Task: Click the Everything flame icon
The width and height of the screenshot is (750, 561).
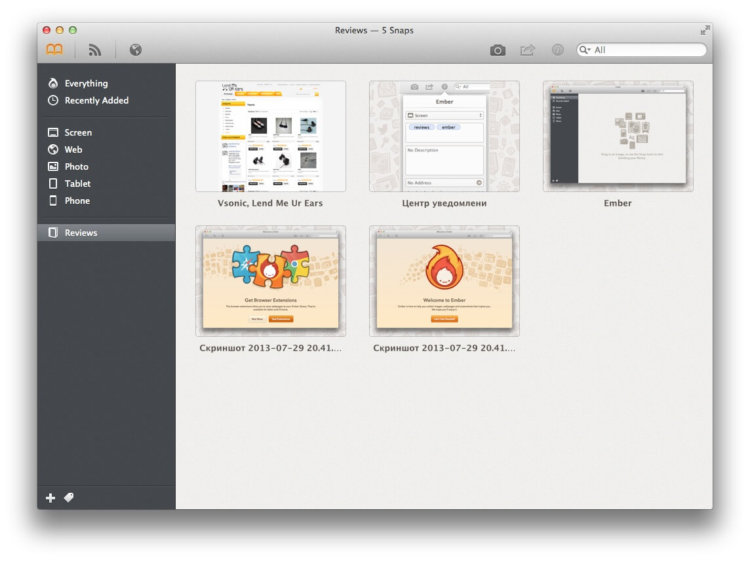Action: pos(53,83)
